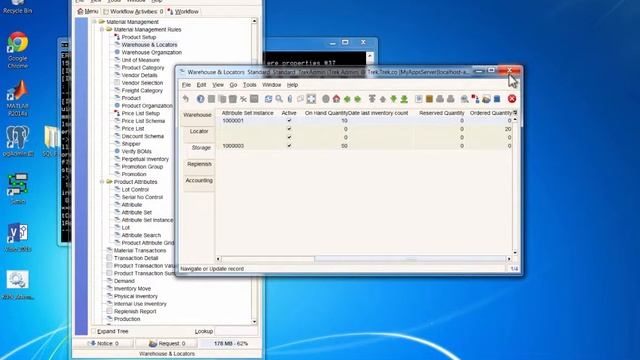Switch to the Locator tab
The width and height of the screenshot is (640, 360).
click(x=199, y=131)
